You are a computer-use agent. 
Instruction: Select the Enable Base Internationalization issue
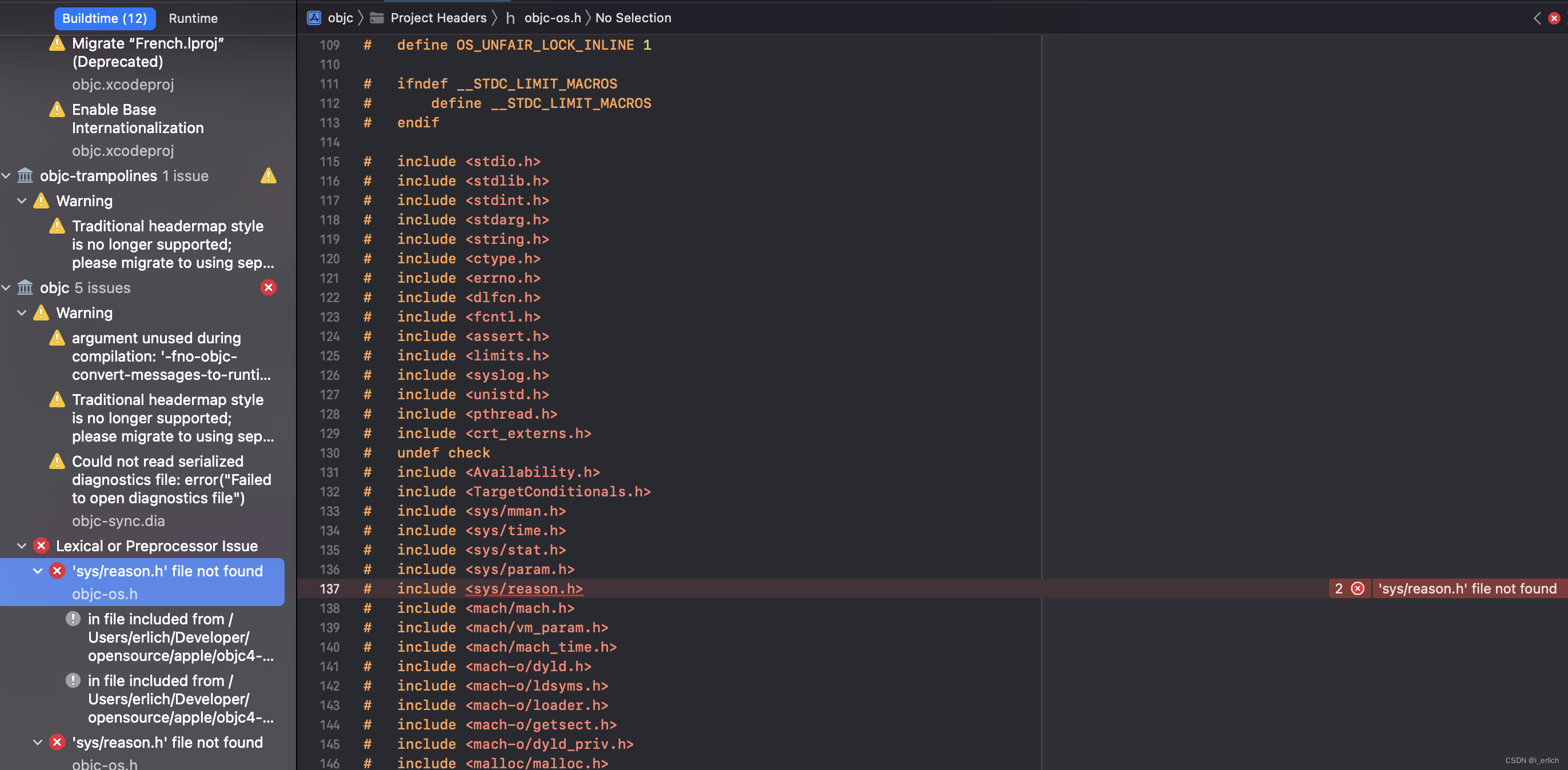(x=138, y=119)
